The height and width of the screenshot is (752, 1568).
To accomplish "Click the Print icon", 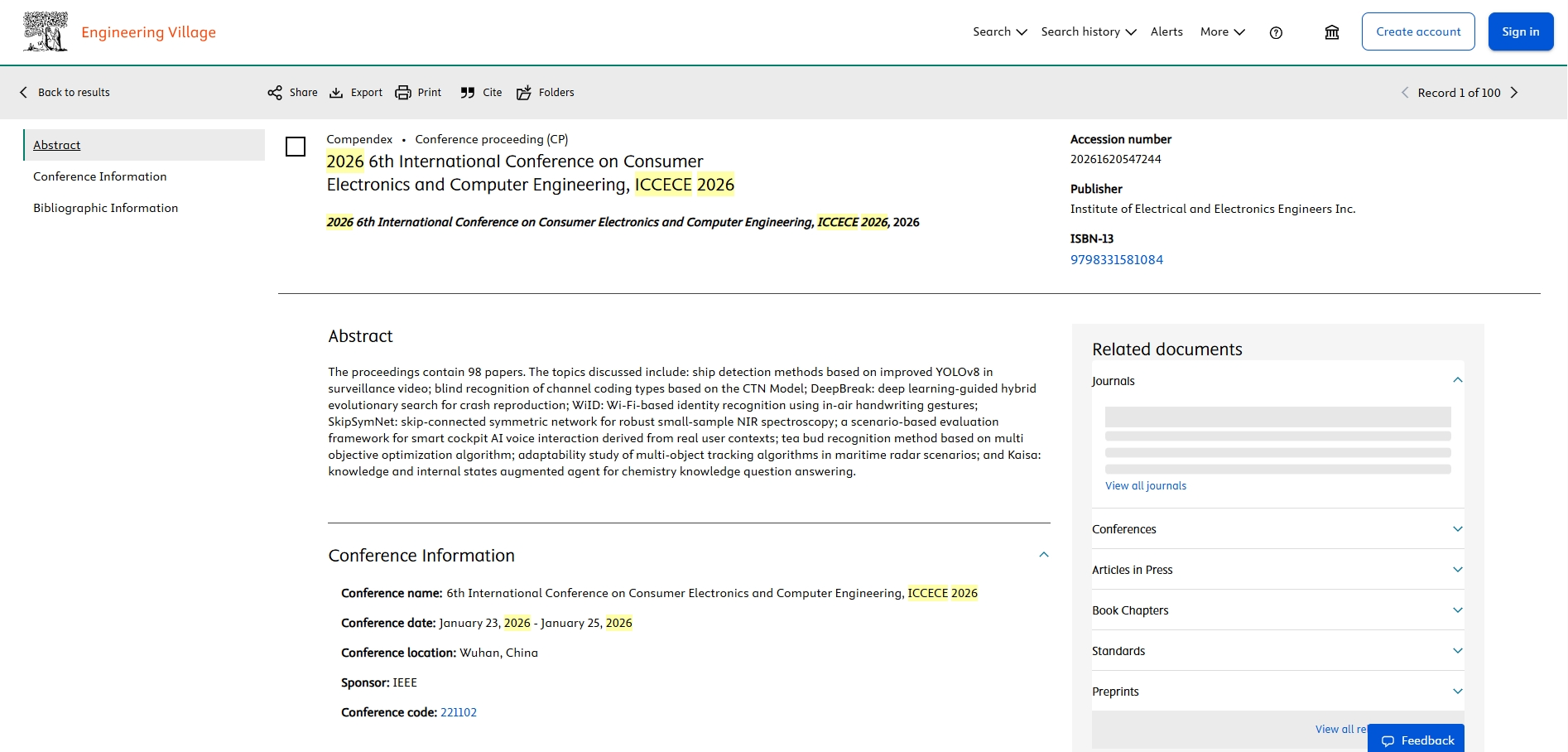I will point(403,93).
